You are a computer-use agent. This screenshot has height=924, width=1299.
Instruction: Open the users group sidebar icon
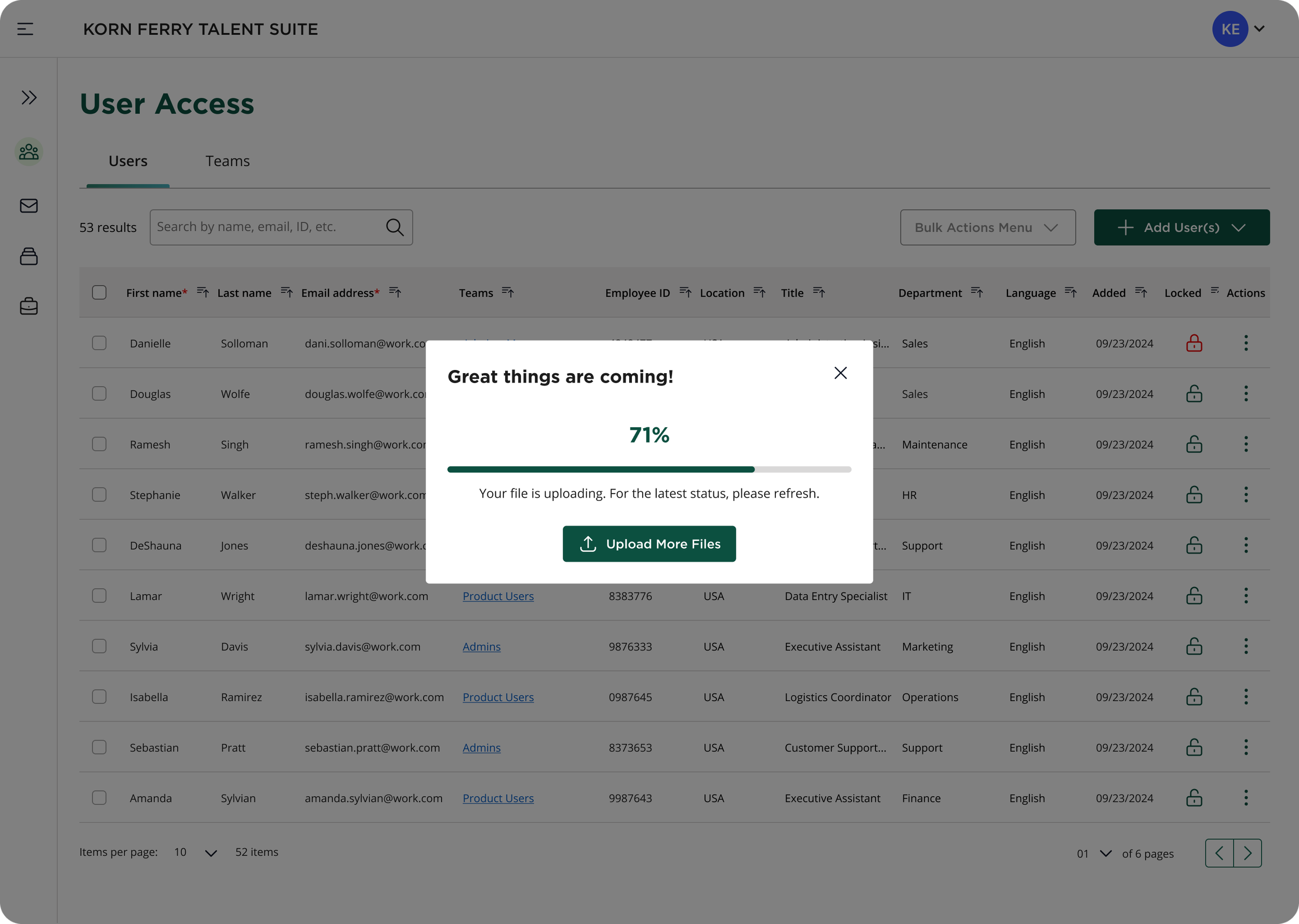coord(29,152)
